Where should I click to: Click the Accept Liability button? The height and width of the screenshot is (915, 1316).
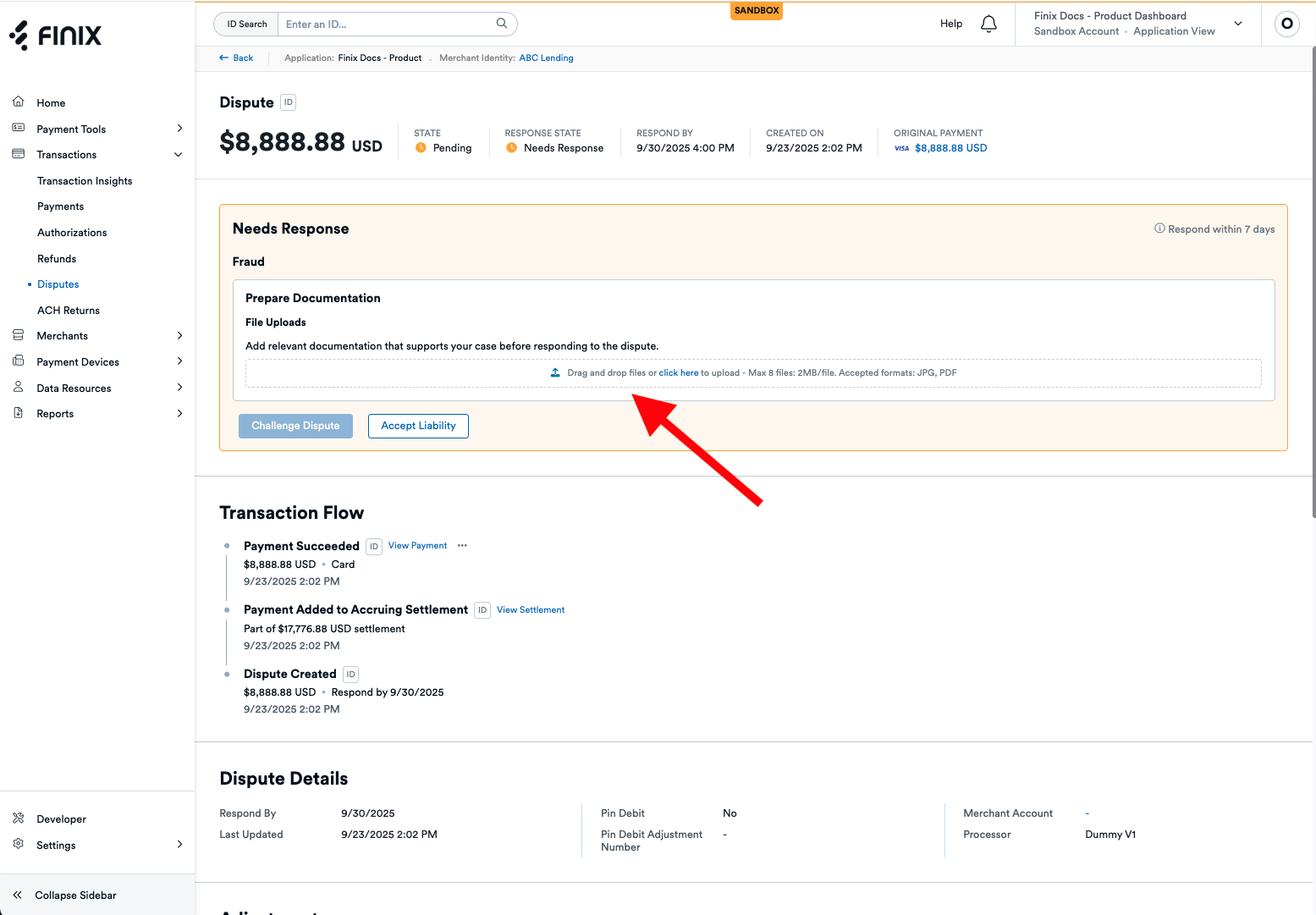click(418, 426)
